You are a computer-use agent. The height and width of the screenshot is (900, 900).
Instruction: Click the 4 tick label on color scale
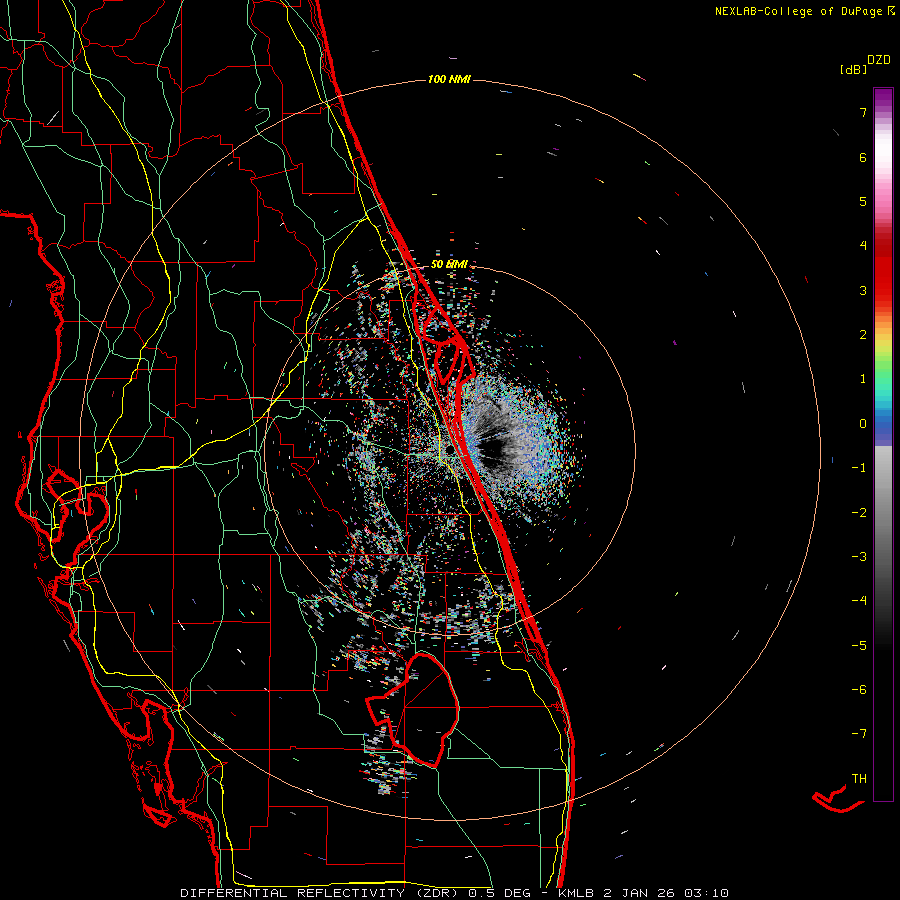pos(863,246)
